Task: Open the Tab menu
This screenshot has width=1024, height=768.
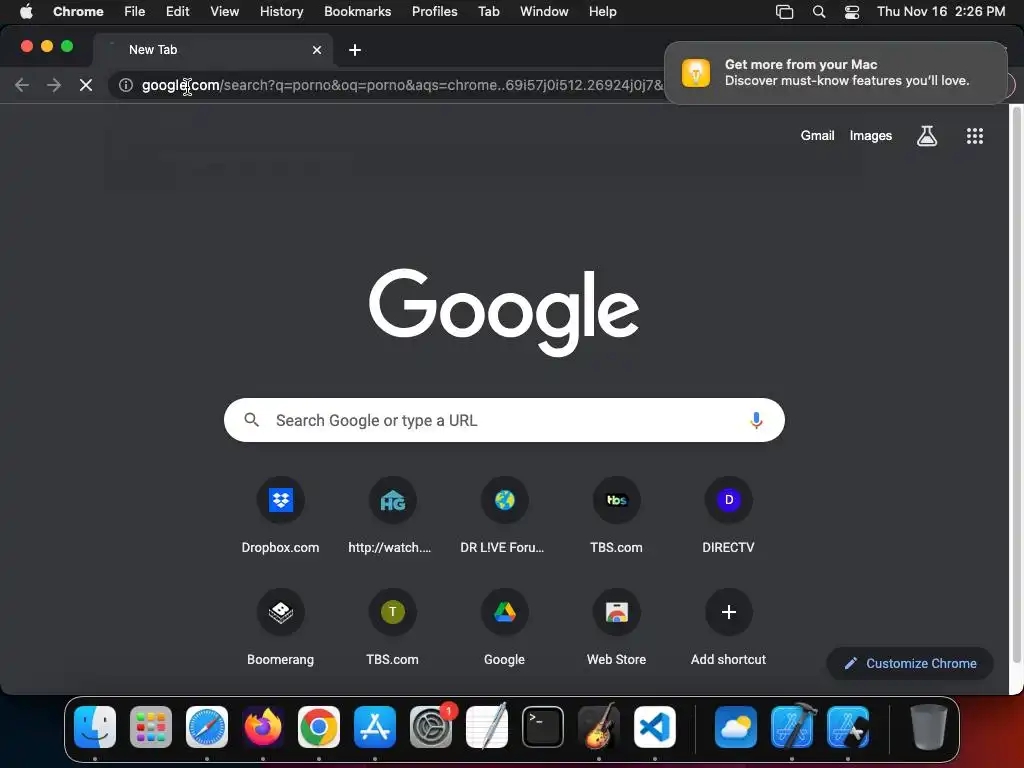Action: [488, 11]
